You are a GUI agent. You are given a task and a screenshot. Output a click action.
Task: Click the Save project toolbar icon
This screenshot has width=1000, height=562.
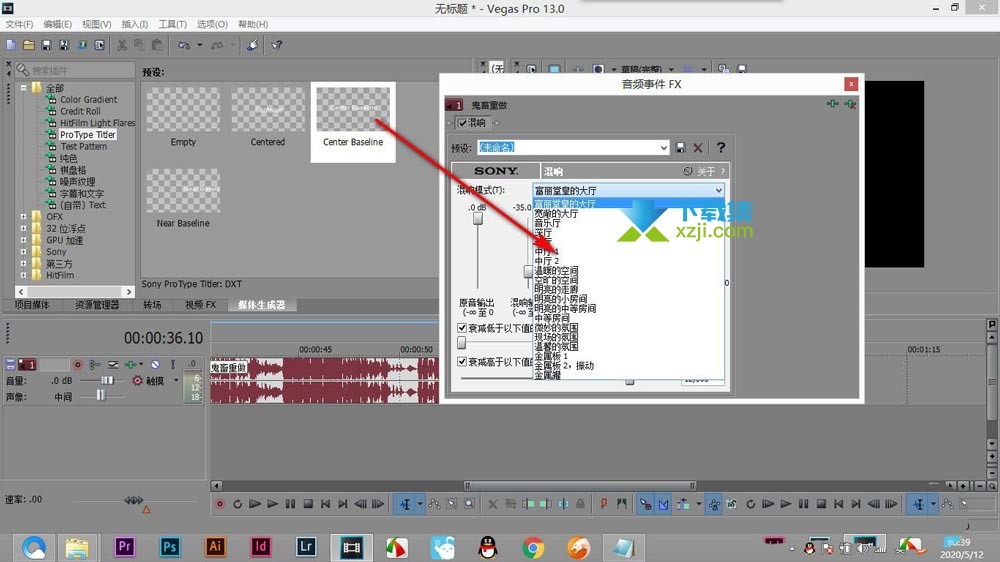pyautogui.click(x=46, y=45)
